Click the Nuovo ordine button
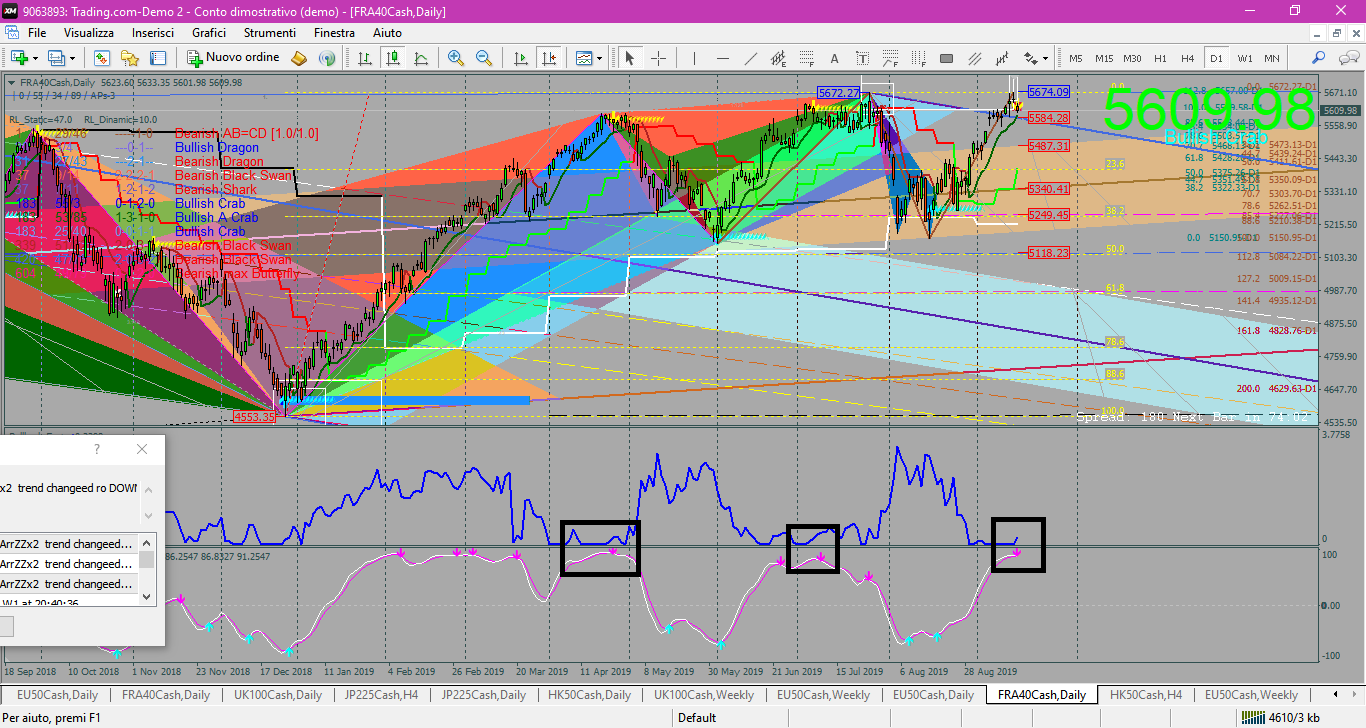Viewport: 1366px width, 728px height. (233, 58)
